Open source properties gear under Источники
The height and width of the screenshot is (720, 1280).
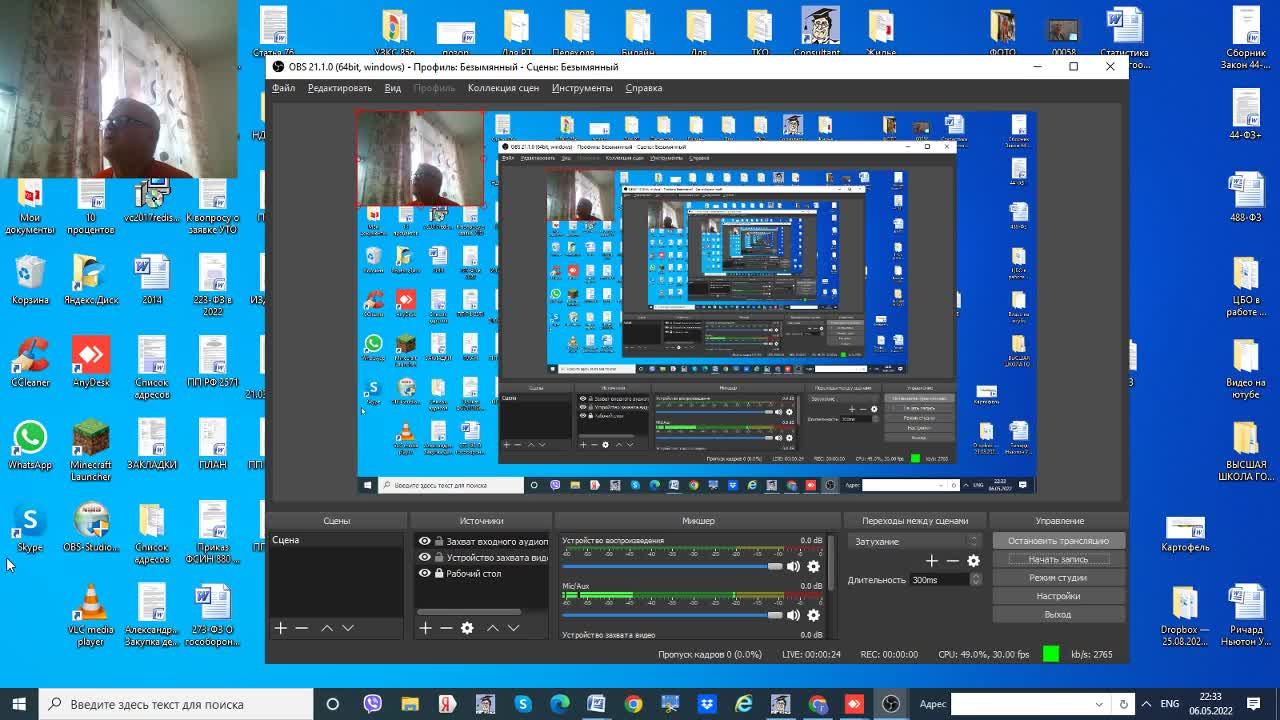coord(467,628)
